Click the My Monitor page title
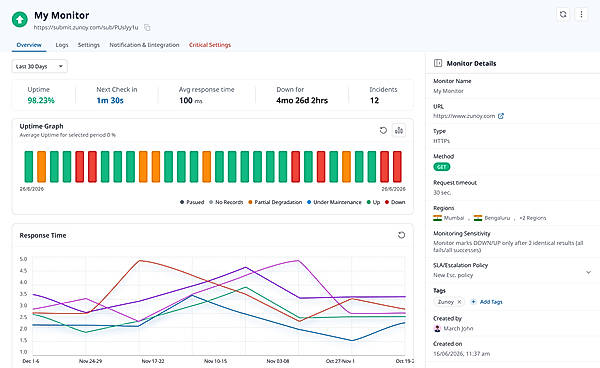The width and height of the screenshot is (600, 368). point(62,15)
